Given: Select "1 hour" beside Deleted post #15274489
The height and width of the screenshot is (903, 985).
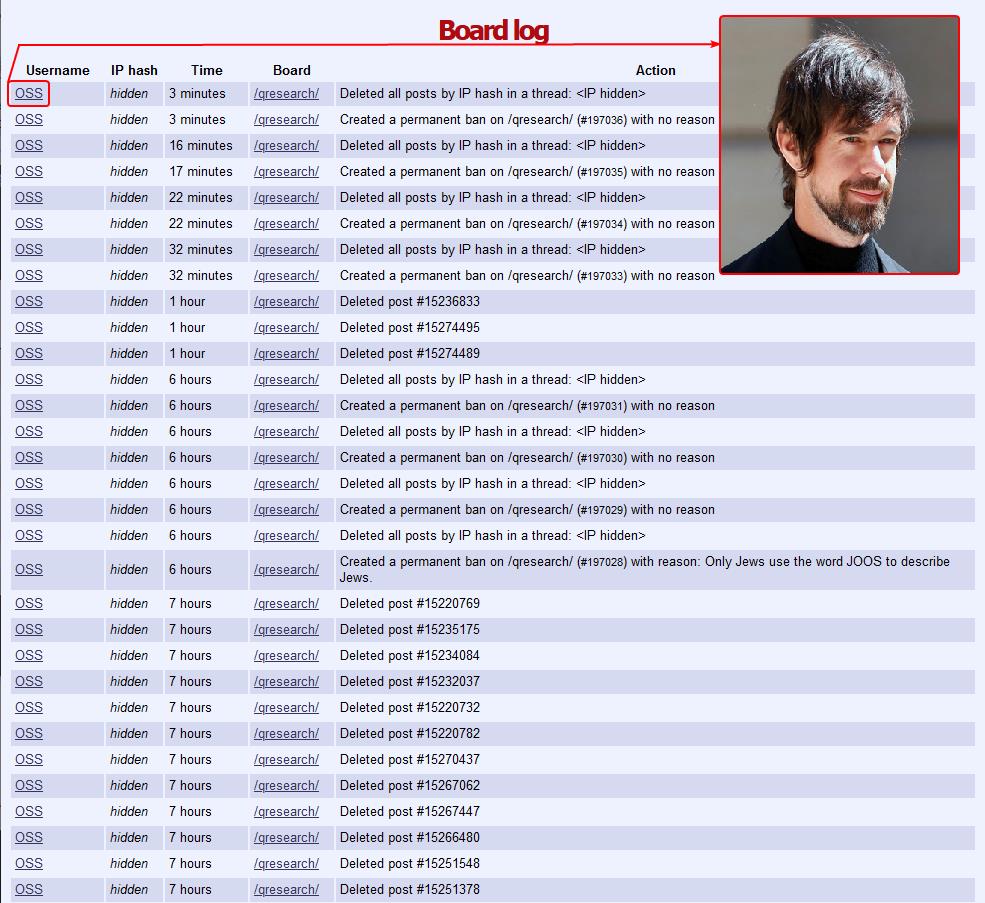Looking at the screenshot, I should pos(187,353).
